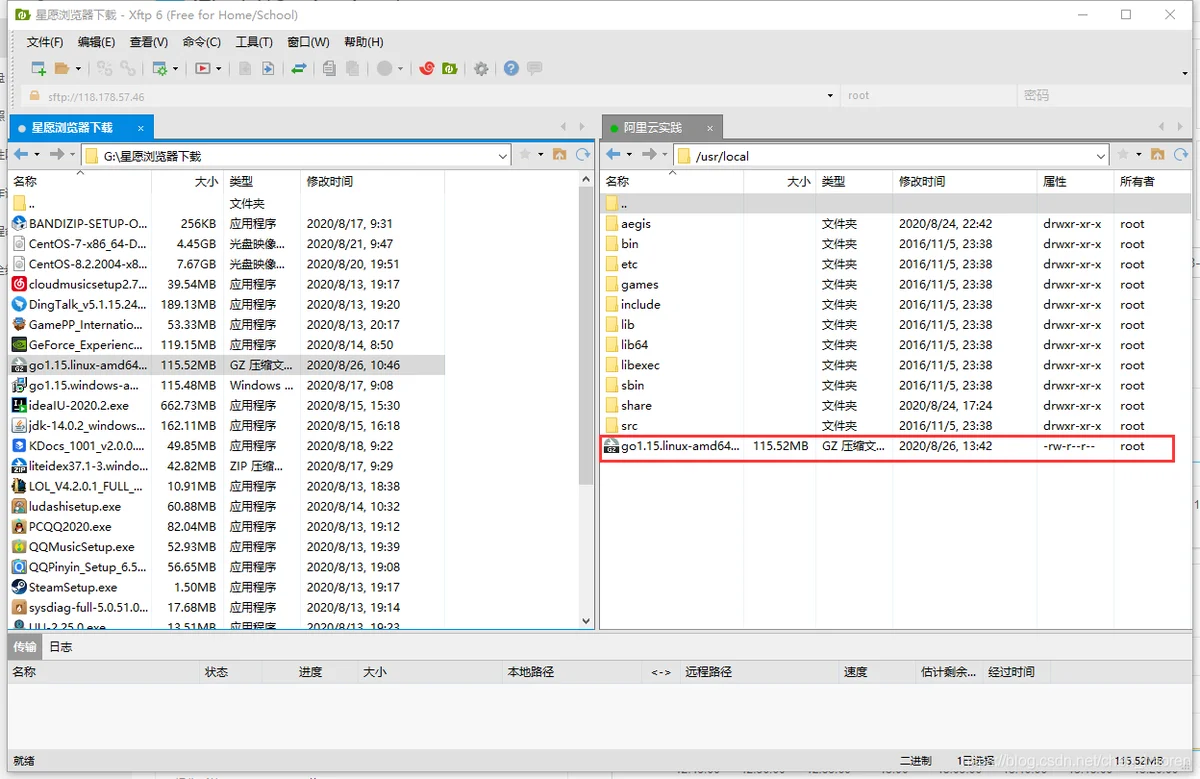Close the 阿里云实践 tab
This screenshot has width=1200, height=779.
point(710,128)
